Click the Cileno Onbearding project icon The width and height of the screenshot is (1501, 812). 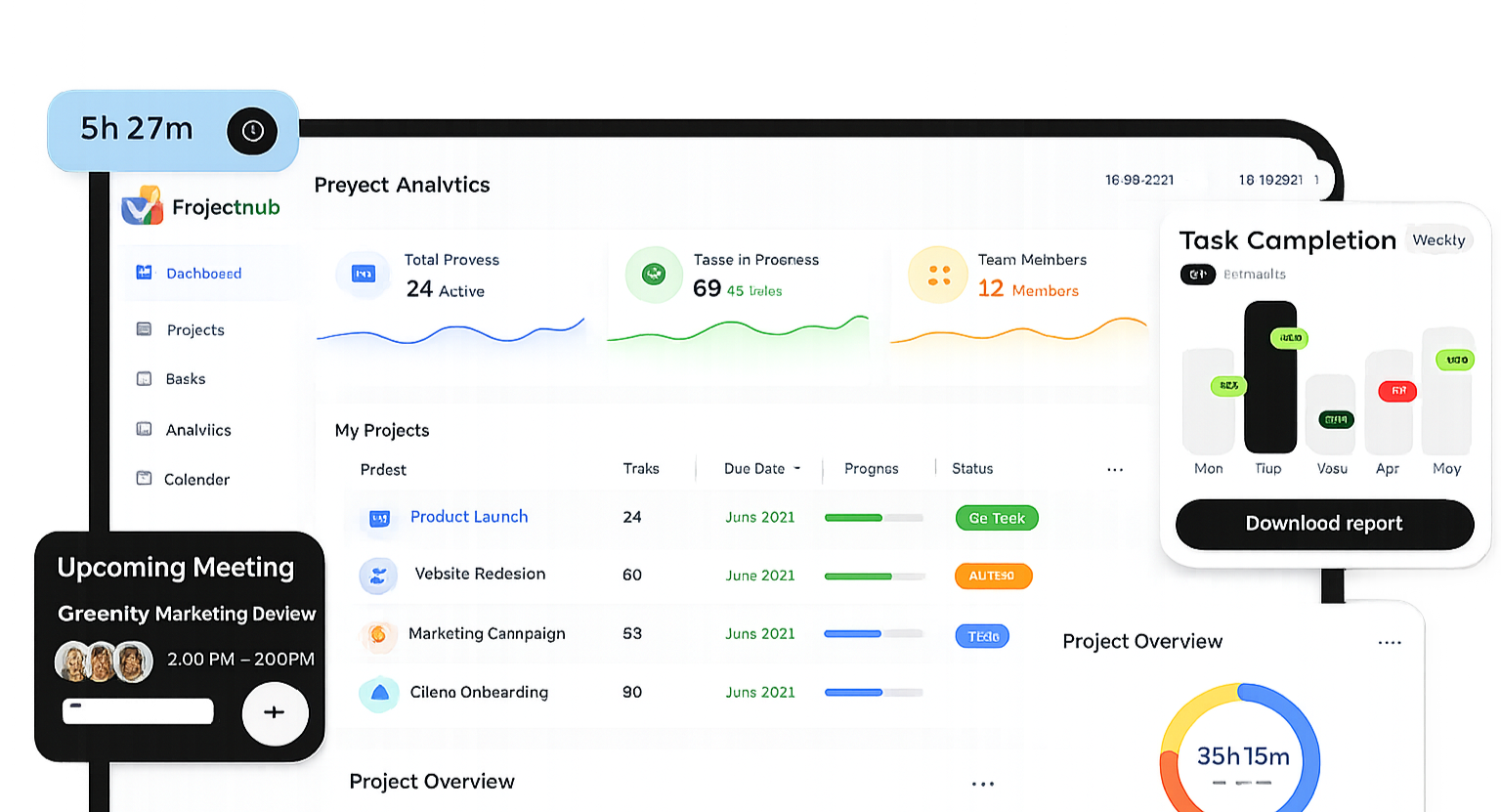[379, 693]
